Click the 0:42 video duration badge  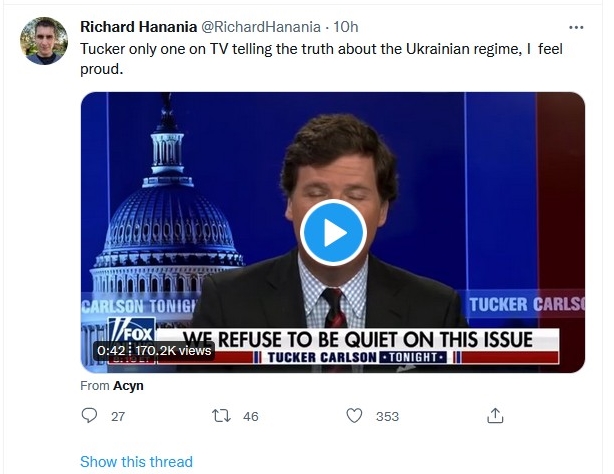tap(111, 351)
